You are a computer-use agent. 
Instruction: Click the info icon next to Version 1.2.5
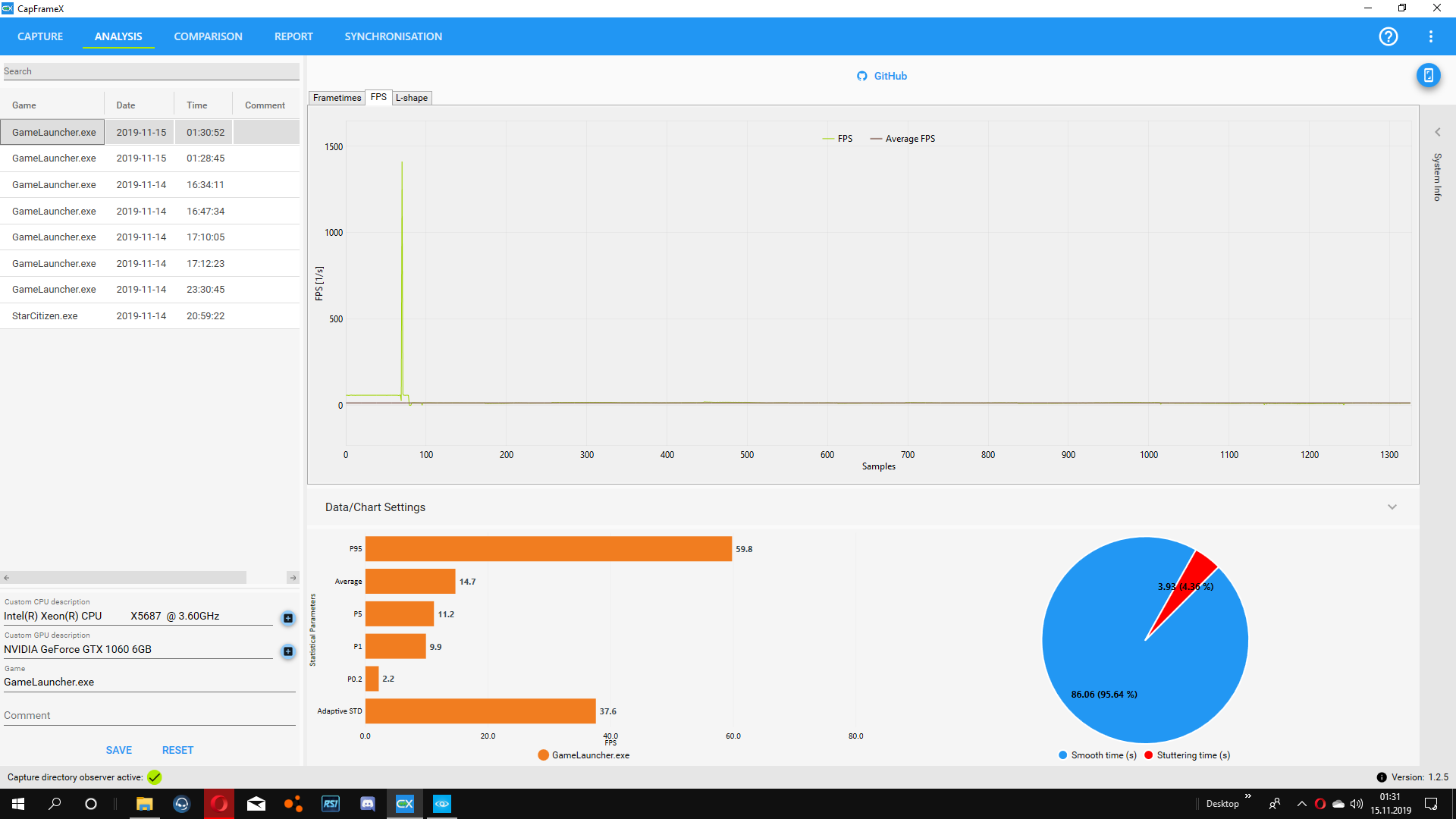[1382, 777]
